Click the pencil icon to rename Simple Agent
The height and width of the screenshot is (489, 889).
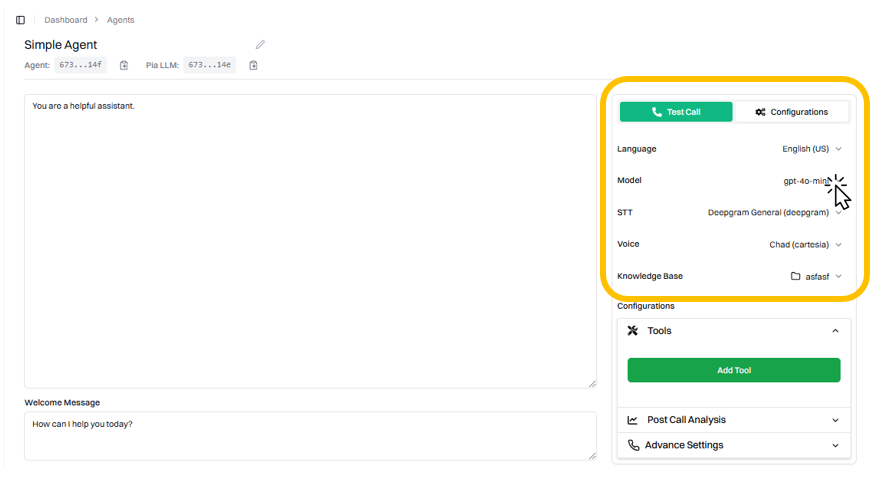tap(260, 45)
